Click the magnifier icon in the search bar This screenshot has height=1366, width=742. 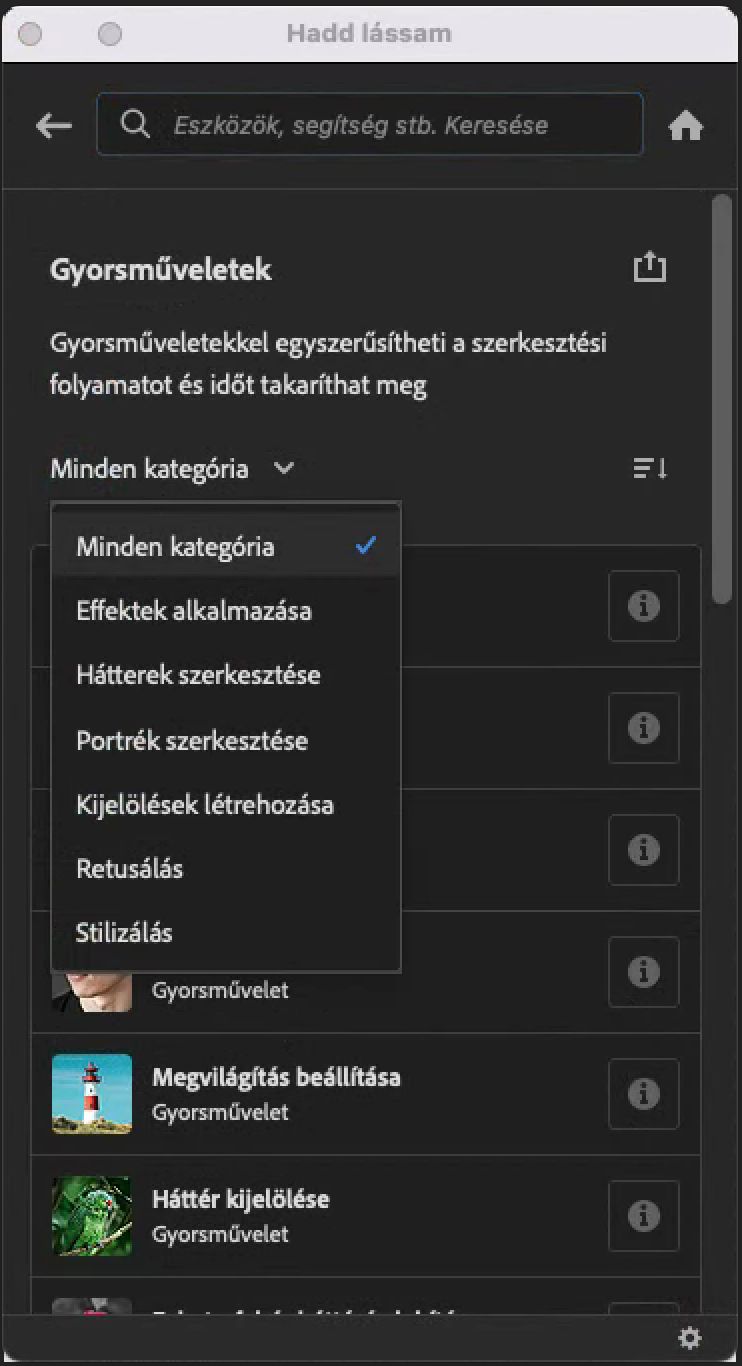coord(134,124)
